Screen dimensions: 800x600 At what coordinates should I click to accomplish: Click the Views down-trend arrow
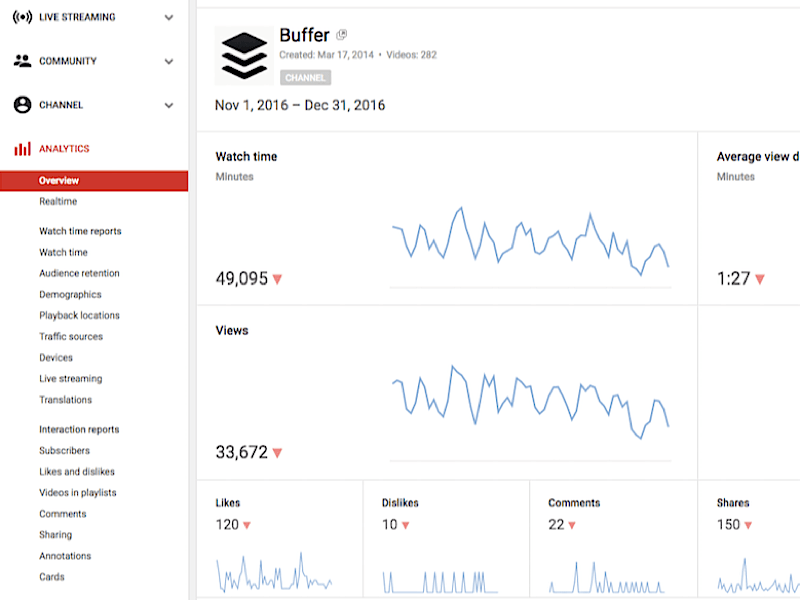click(x=277, y=453)
